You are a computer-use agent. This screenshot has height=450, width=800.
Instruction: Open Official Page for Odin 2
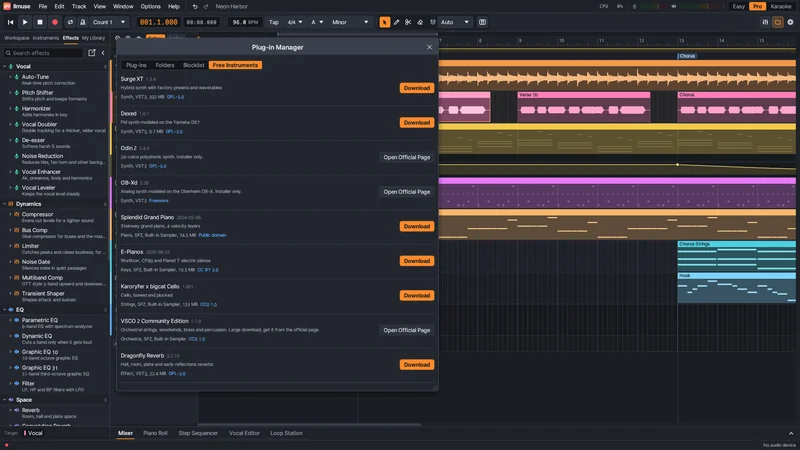(x=407, y=158)
